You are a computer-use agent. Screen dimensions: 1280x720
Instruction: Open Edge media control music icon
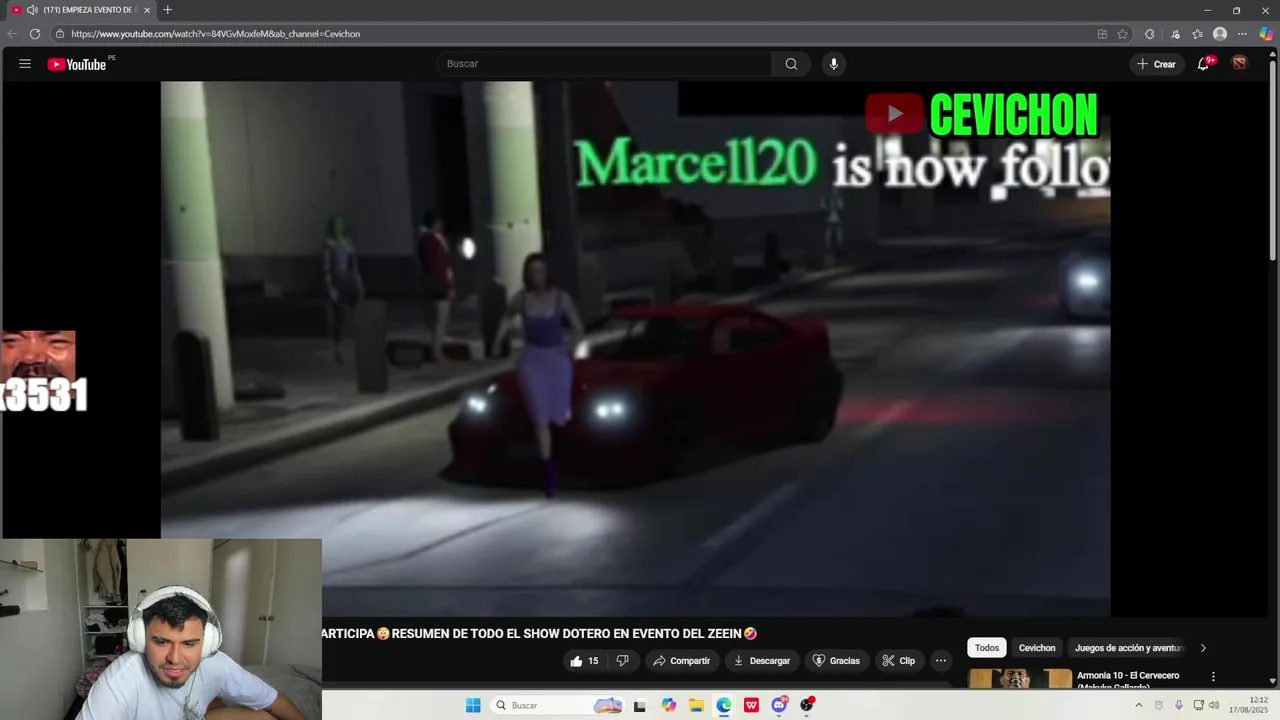pyautogui.click(x=1174, y=34)
